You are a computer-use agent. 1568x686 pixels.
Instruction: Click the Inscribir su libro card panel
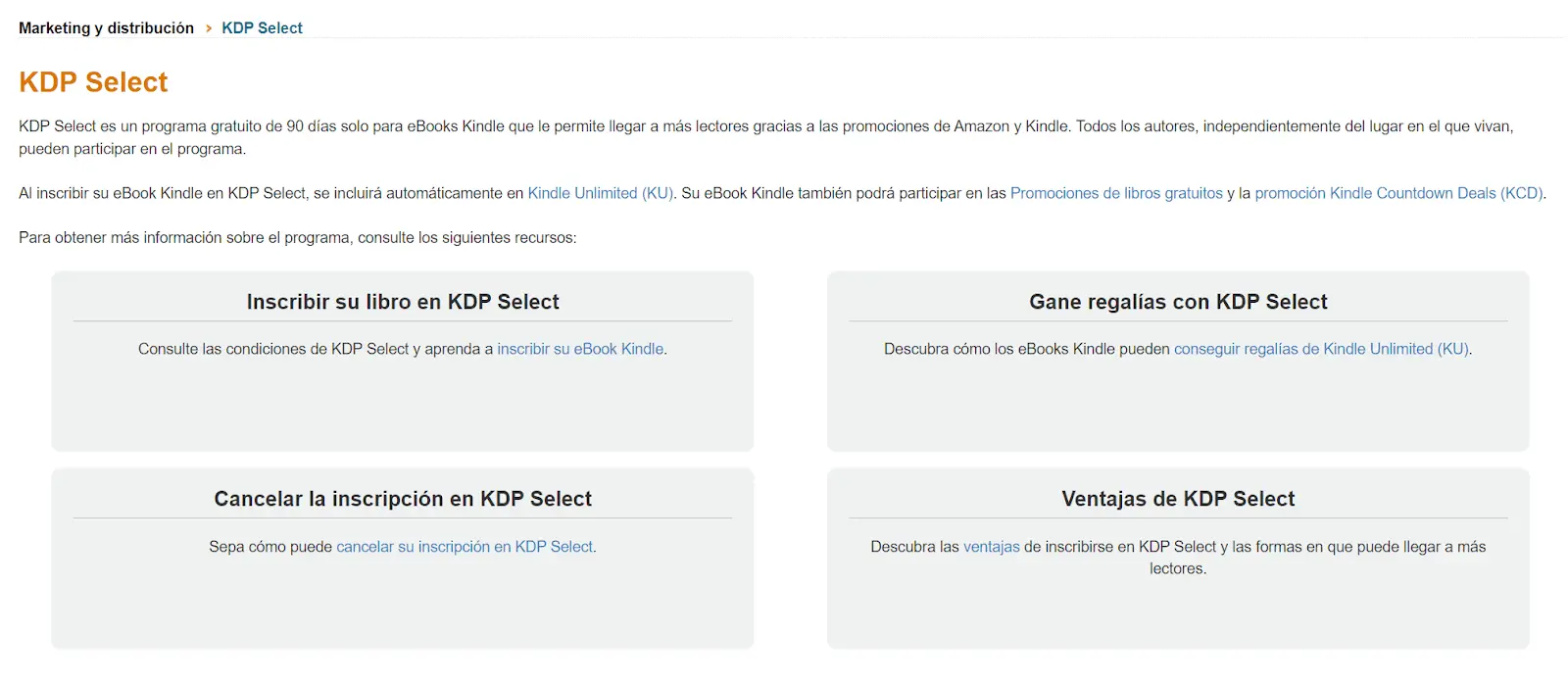(402, 412)
